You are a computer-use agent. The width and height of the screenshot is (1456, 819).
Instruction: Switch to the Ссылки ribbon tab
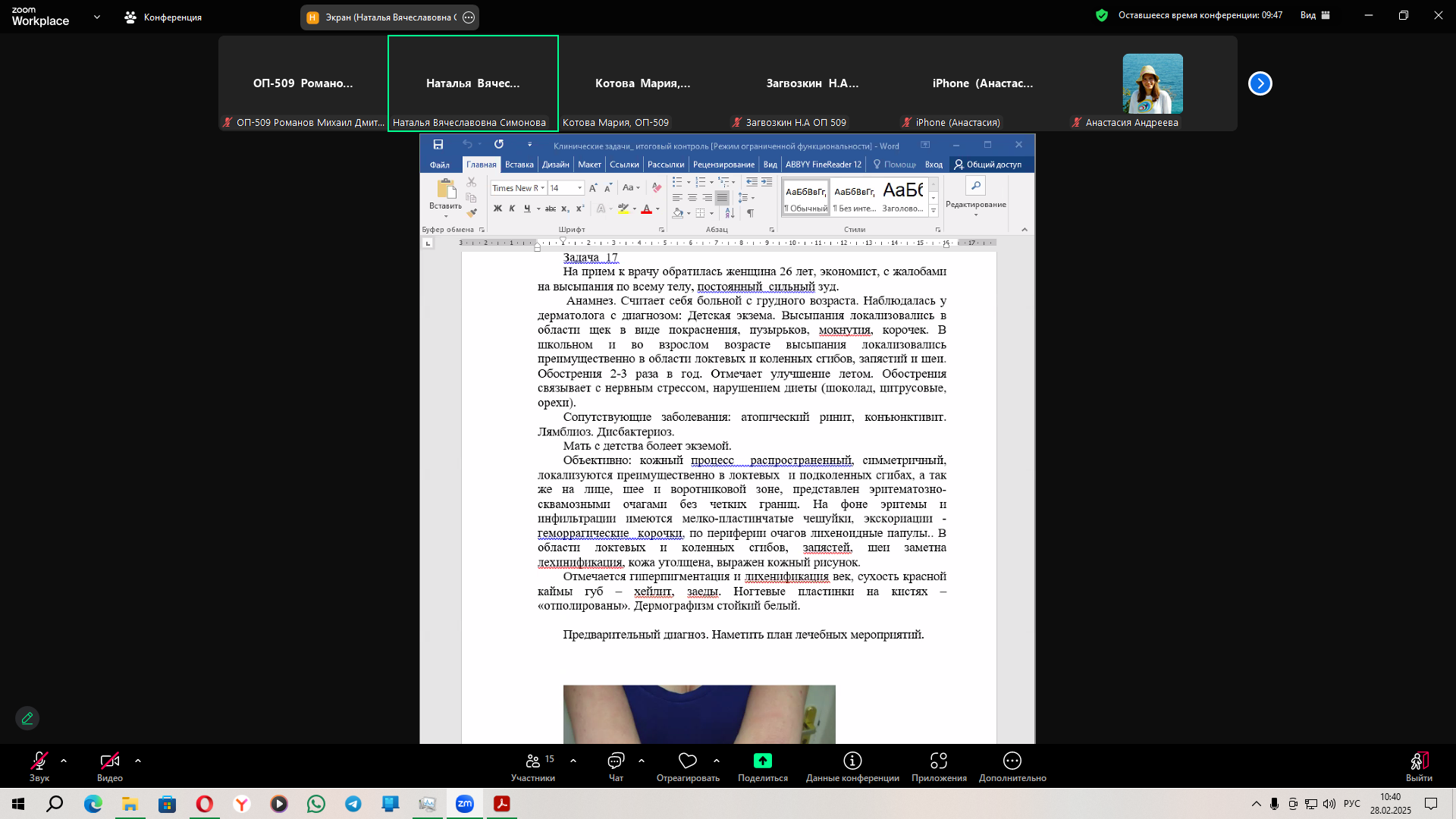click(624, 165)
